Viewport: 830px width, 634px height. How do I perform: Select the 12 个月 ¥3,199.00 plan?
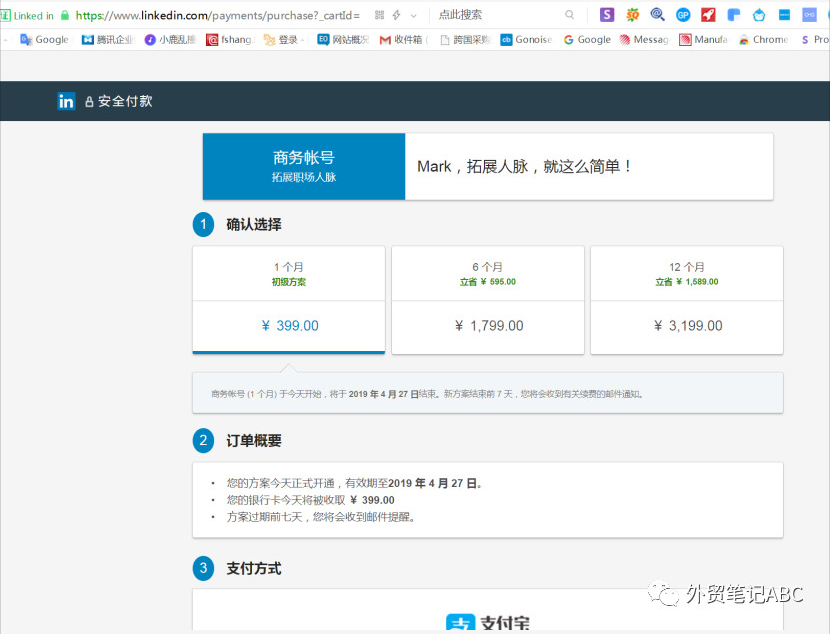click(687, 300)
